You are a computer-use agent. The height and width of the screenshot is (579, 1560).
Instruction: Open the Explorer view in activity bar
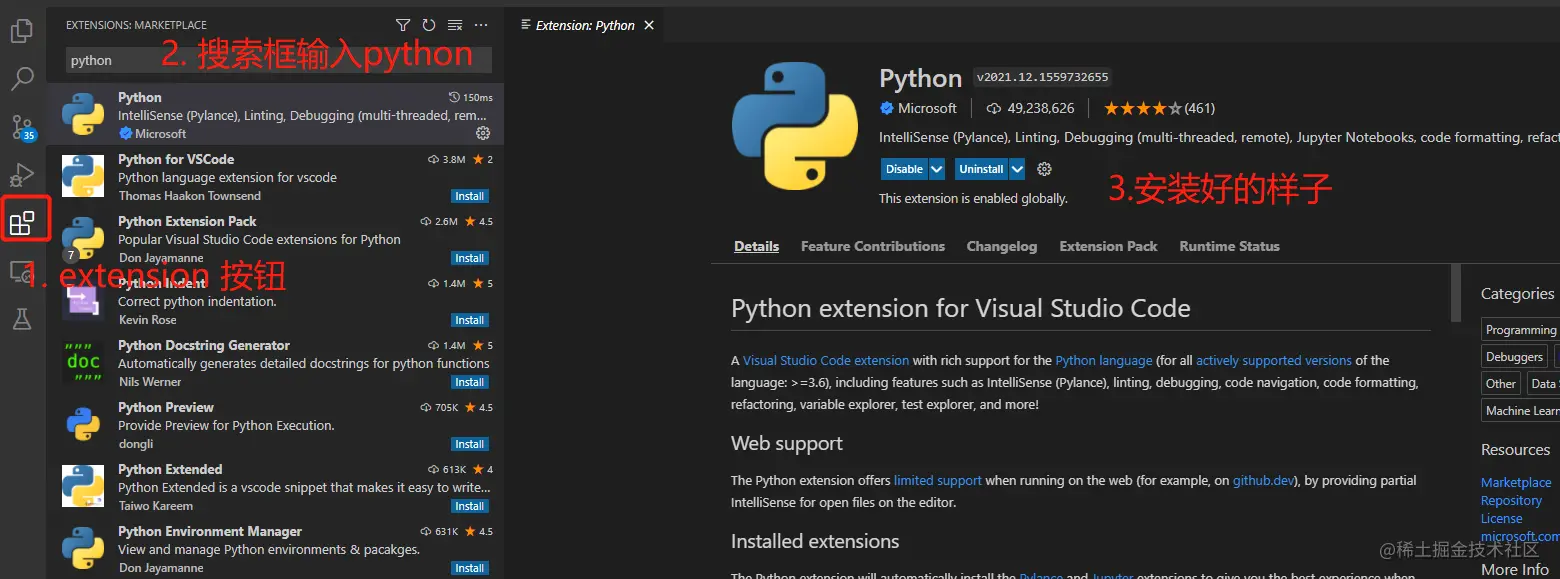22,31
